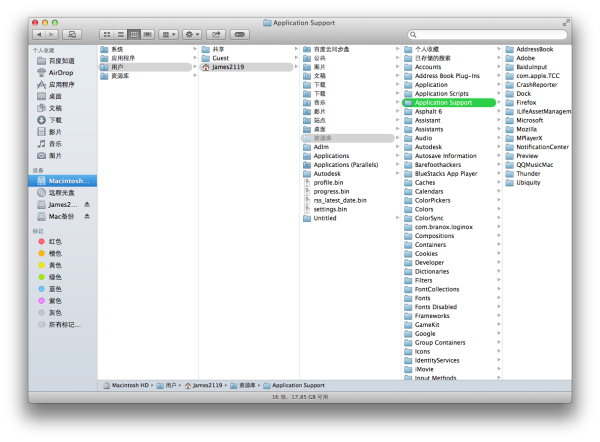
Task: Click the Edit Tags toolbar button
Action: pyautogui.click(x=241, y=34)
